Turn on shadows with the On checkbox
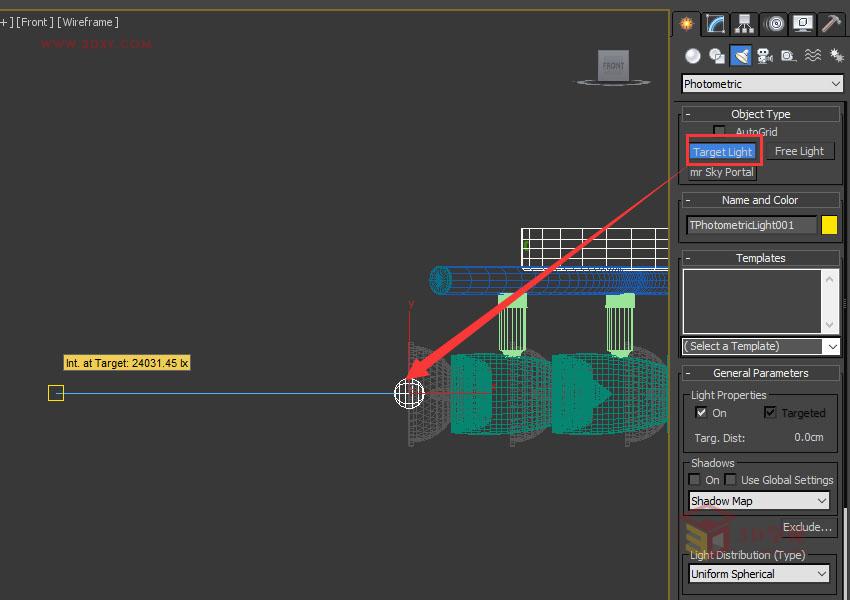 click(695, 479)
